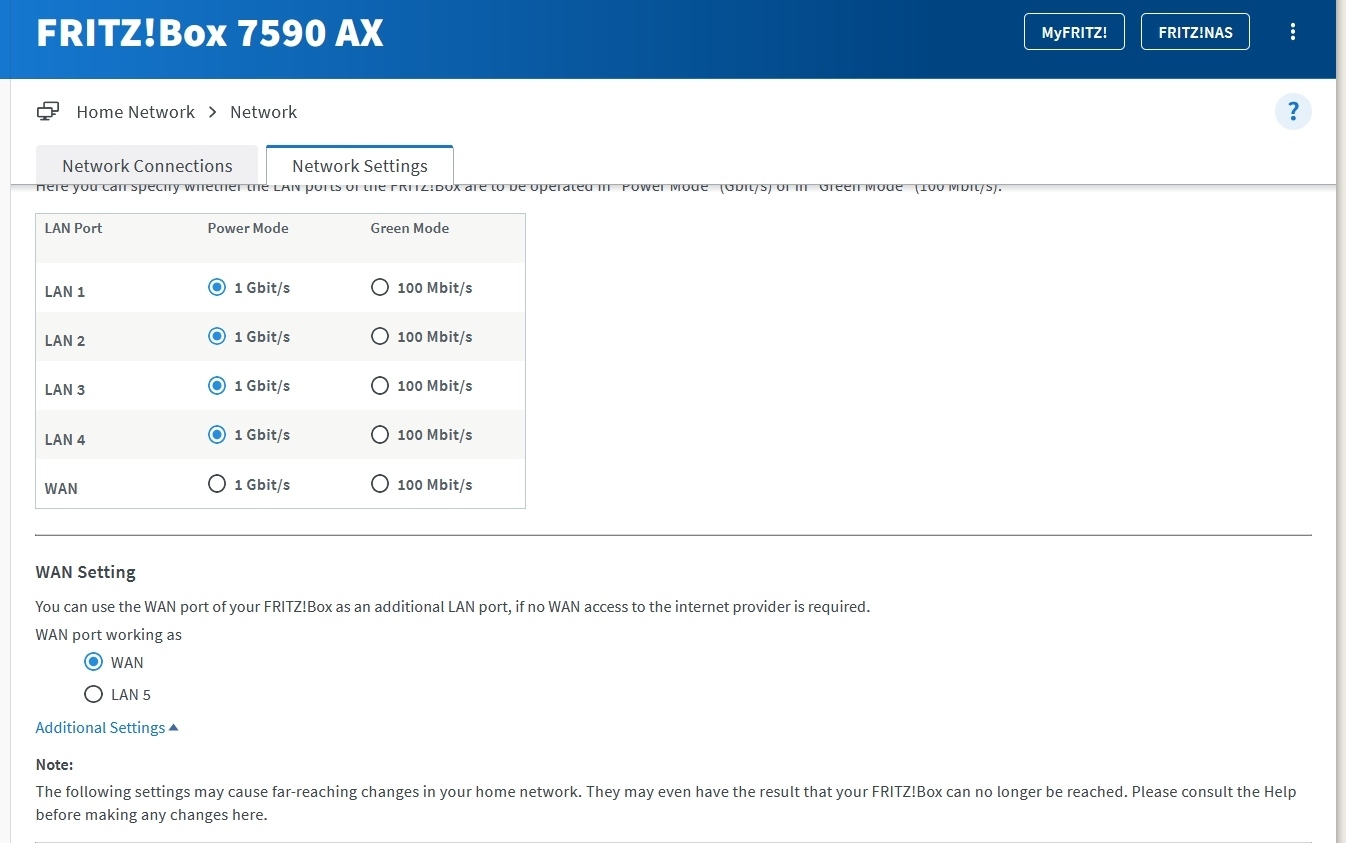The width and height of the screenshot is (1346, 843).
Task: Set LAN 3 to 100 Mbit/s
Action: (x=380, y=385)
